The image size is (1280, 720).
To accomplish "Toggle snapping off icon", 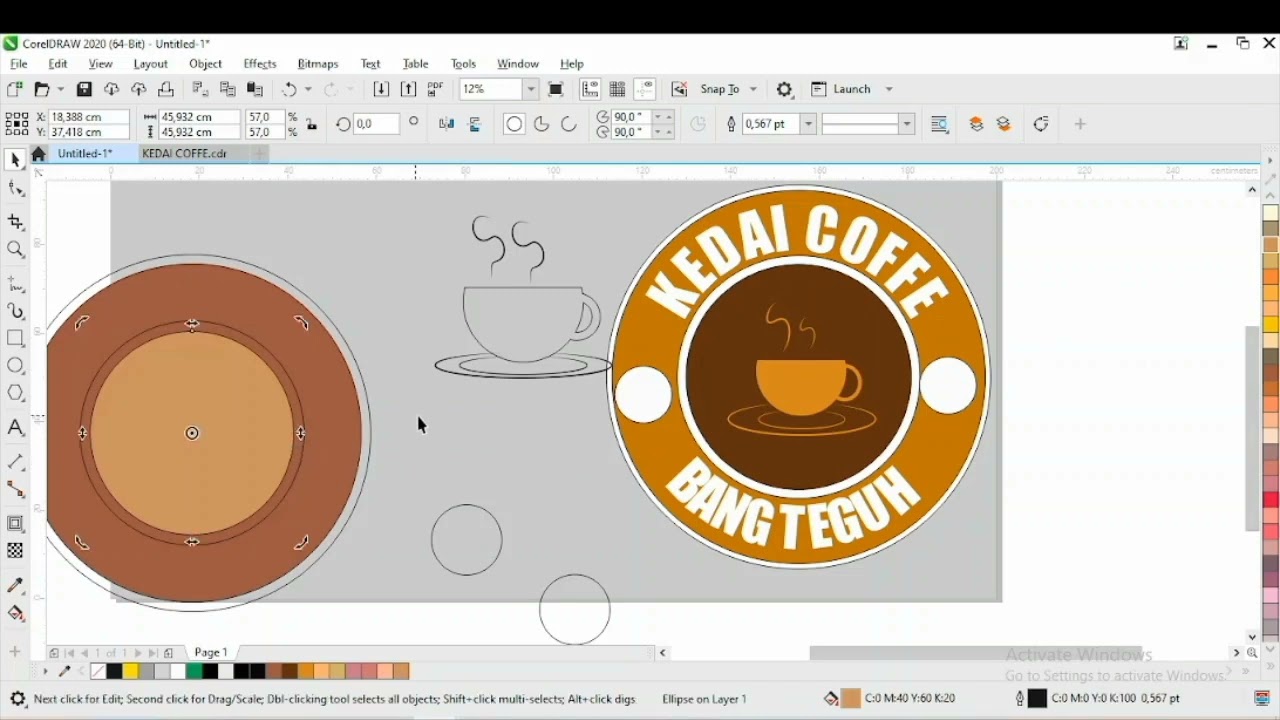I will point(680,90).
